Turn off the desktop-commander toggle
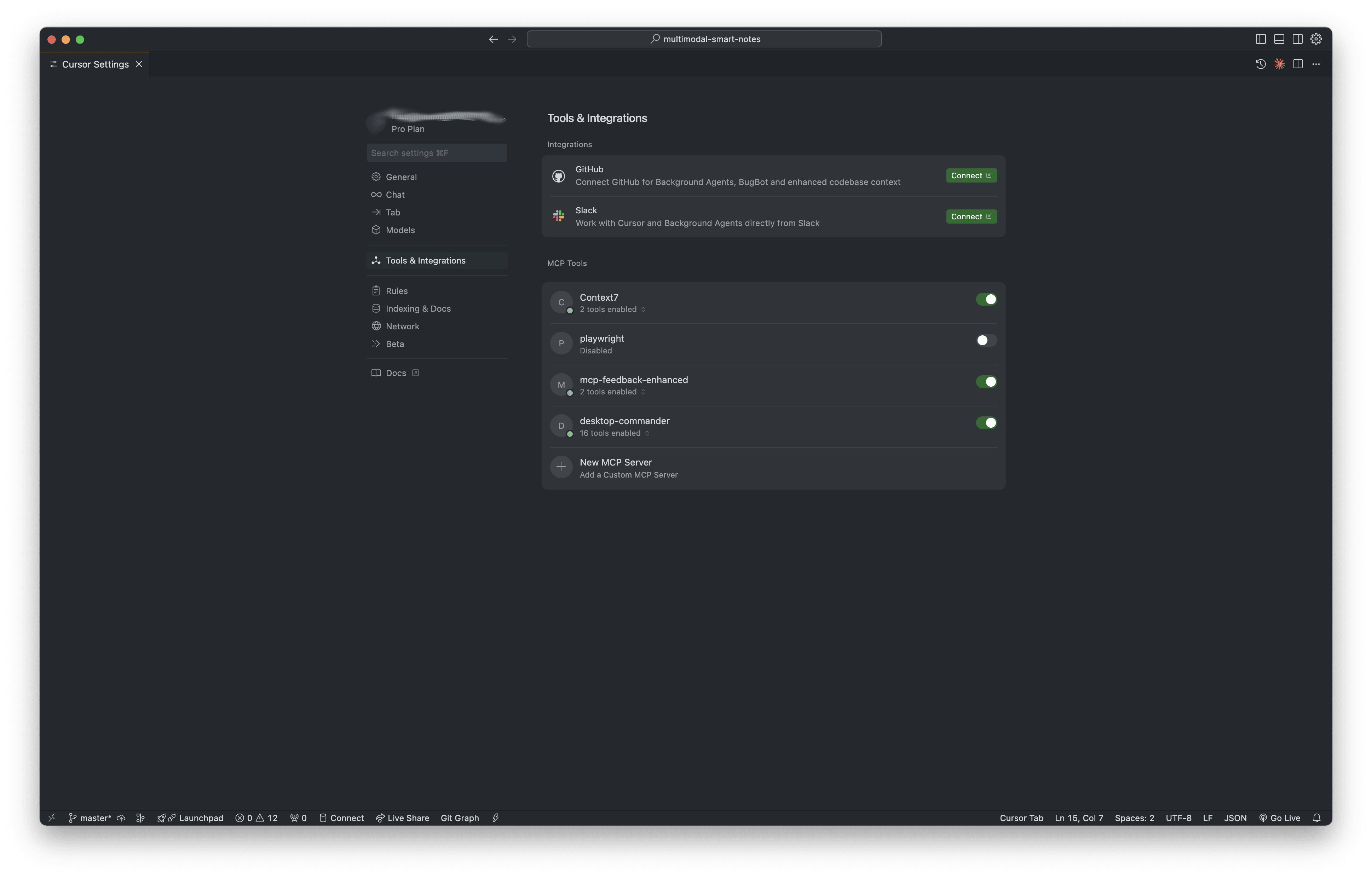The height and width of the screenshot is (878, 1372). tap(986, 422)
